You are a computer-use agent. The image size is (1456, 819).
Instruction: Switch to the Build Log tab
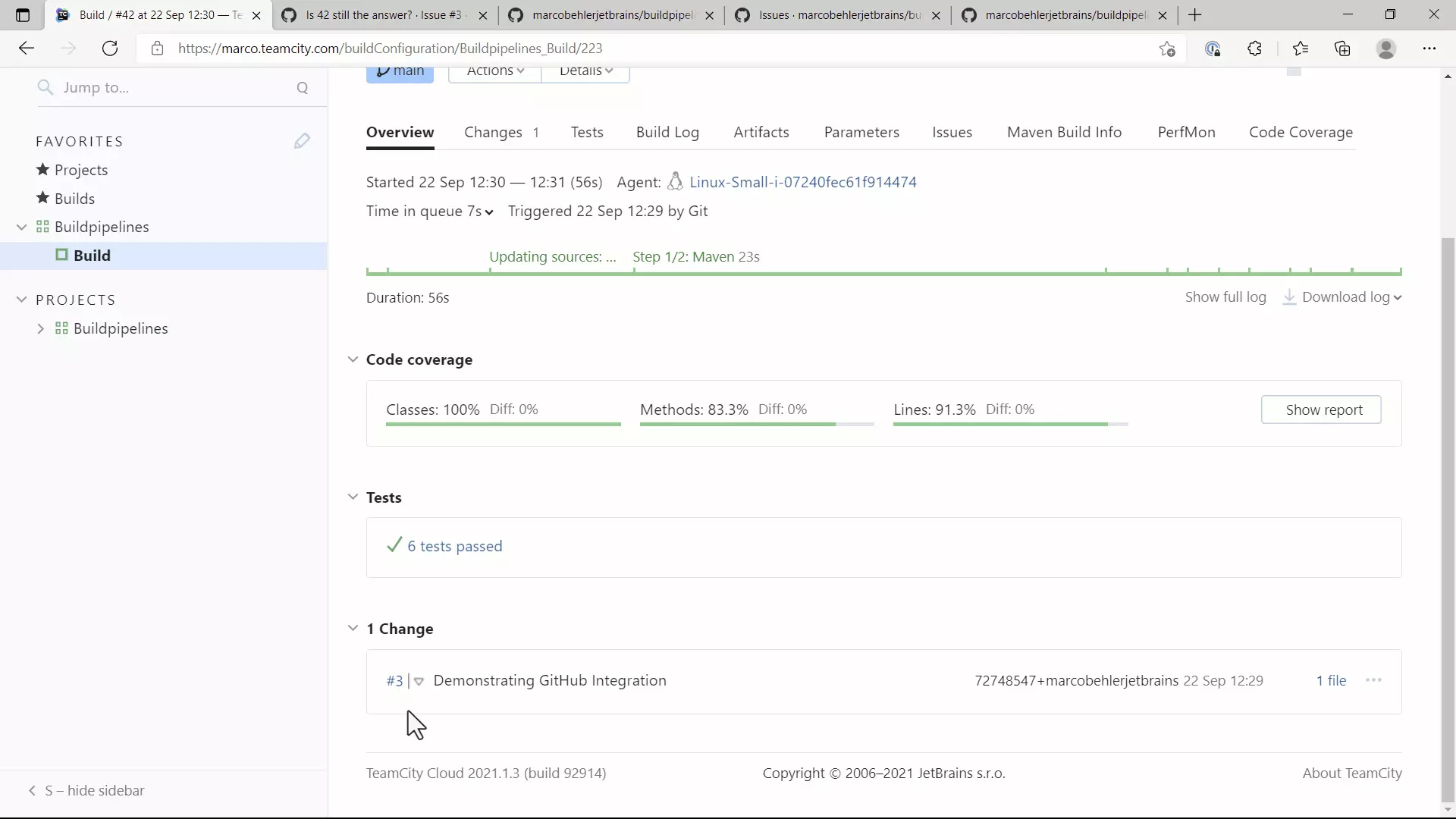tap(667, 132)
